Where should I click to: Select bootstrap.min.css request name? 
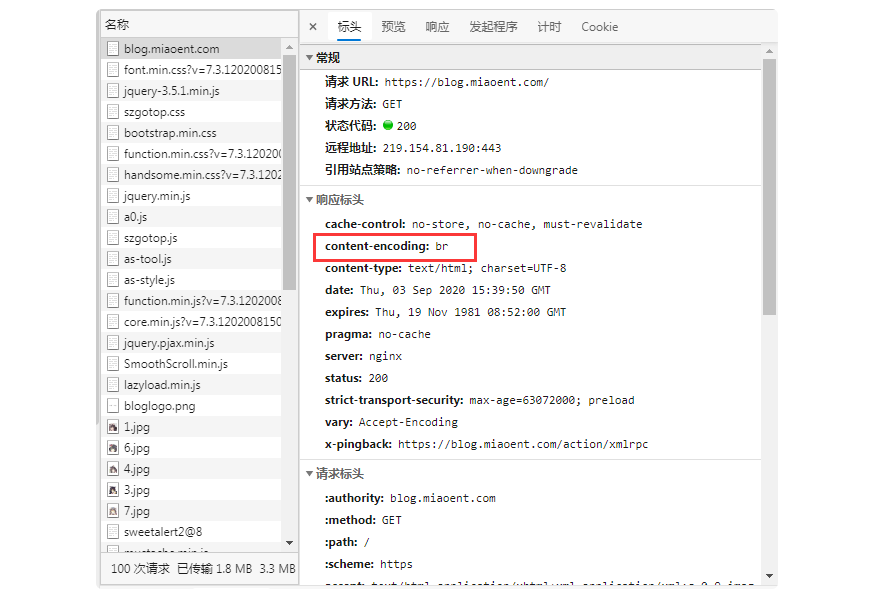pos(170,133)
